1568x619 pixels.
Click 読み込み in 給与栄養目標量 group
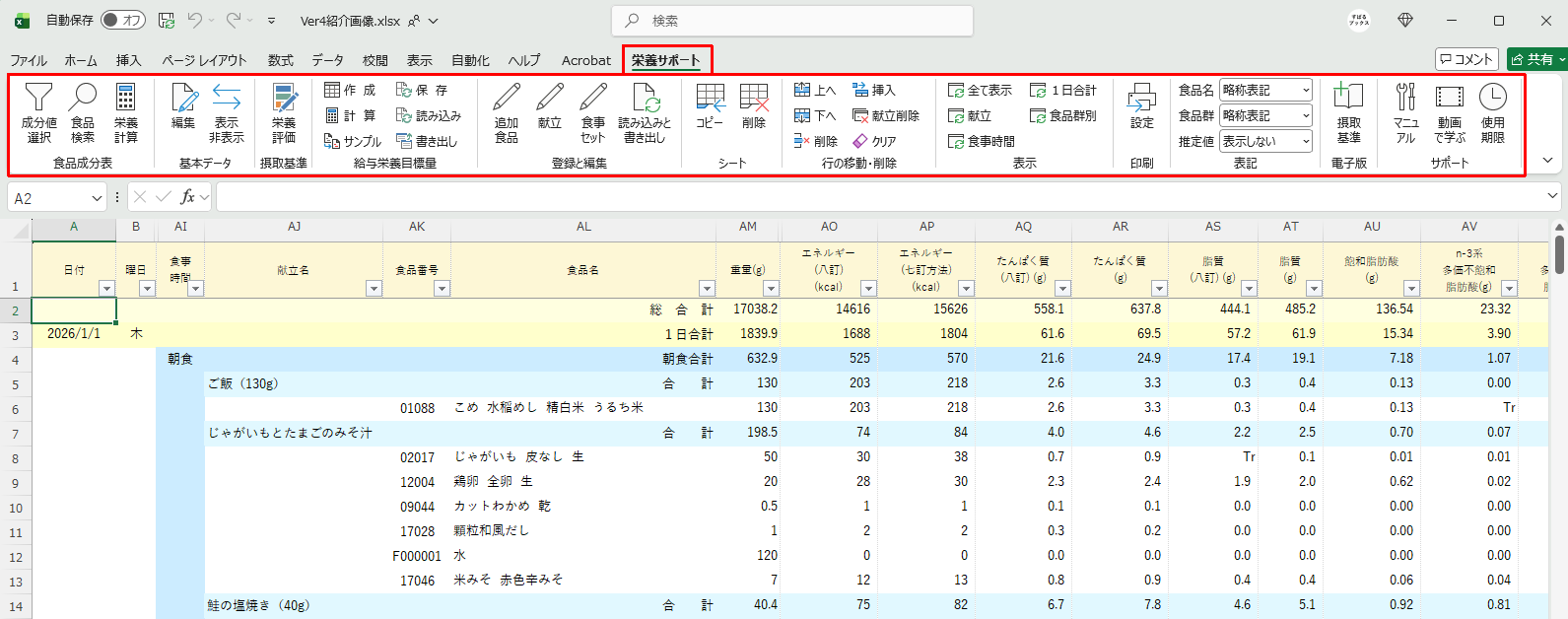(429, 115)
